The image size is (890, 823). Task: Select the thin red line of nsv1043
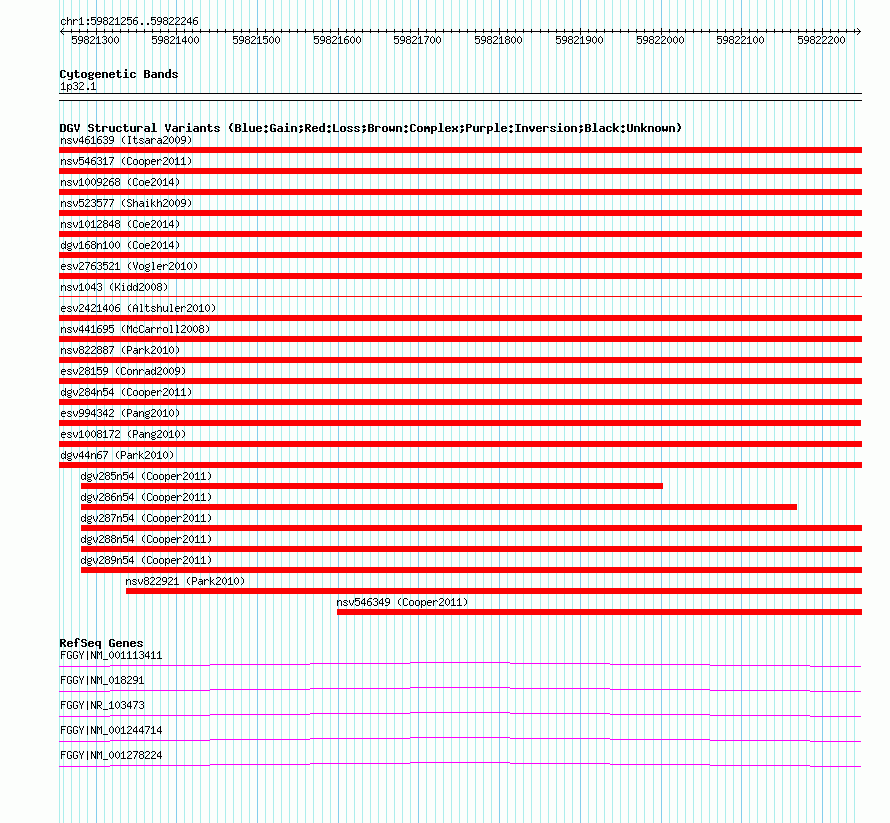460,296
